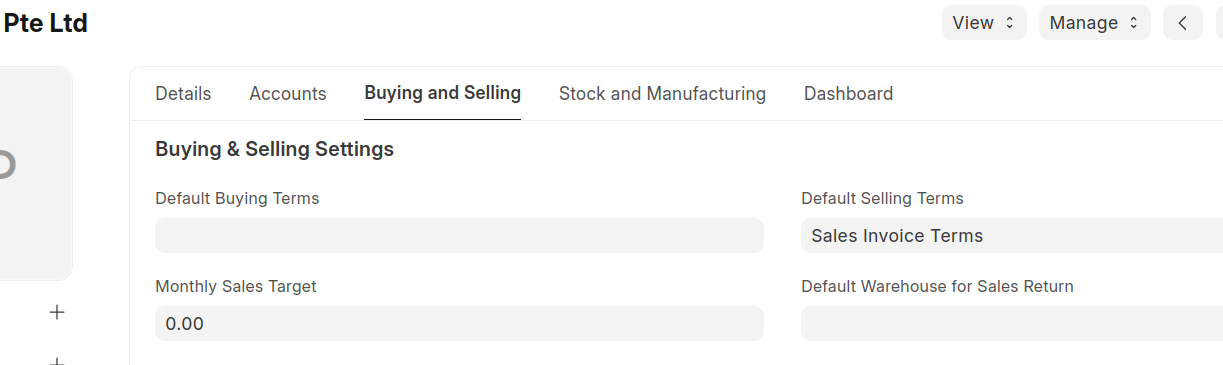This screenshot has width=1223, height=365.
Task: Expand the Manage dropdown menu
Action: (x=1094, y=23)
